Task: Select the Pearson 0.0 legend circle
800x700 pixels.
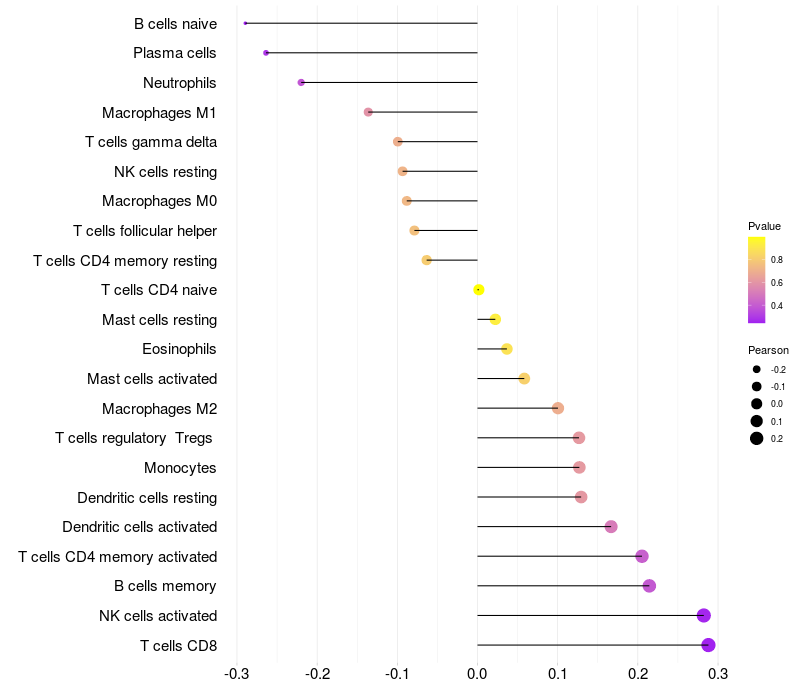Action: (756, 404)
